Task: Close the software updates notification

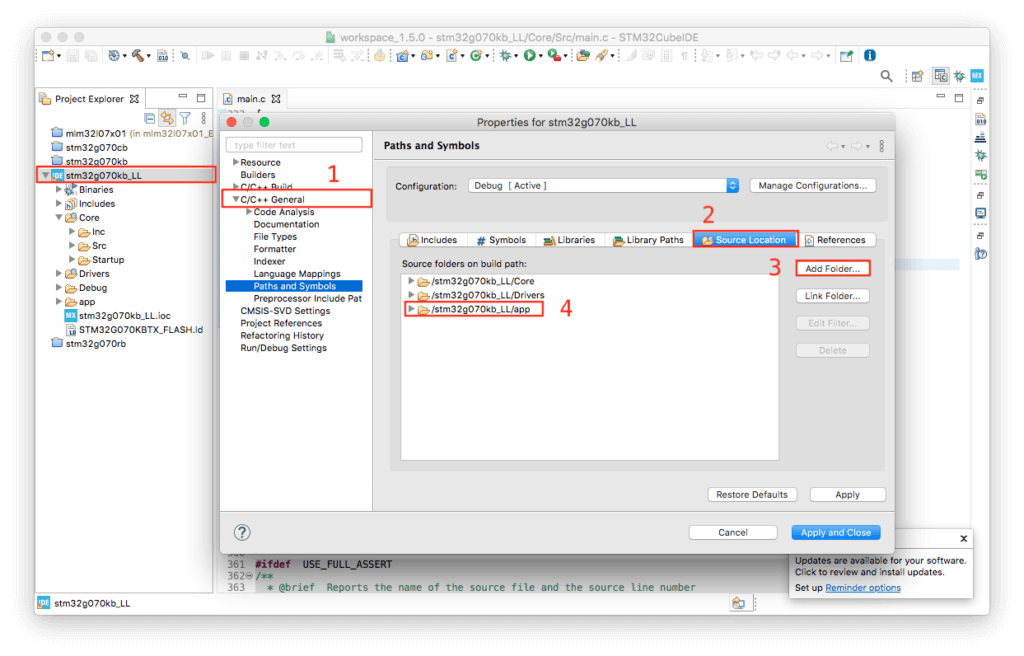Action: click(x=963, y=539)
